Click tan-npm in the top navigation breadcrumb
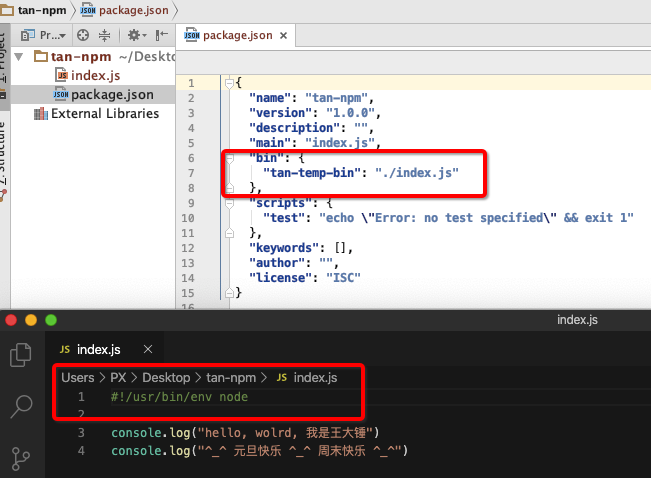This screenshot has width=651, height=478. point(36,9)
